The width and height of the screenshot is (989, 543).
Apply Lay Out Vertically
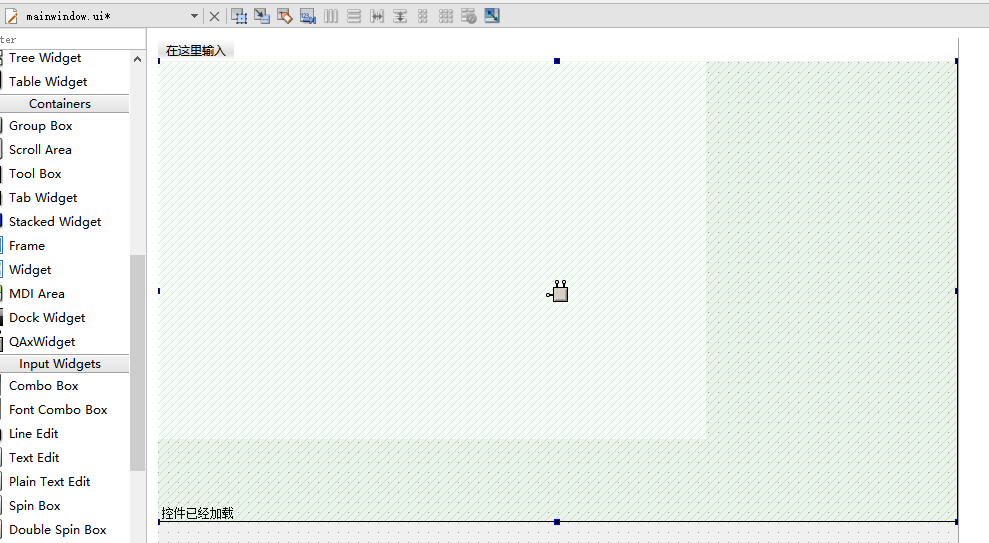tap(354, 16)
